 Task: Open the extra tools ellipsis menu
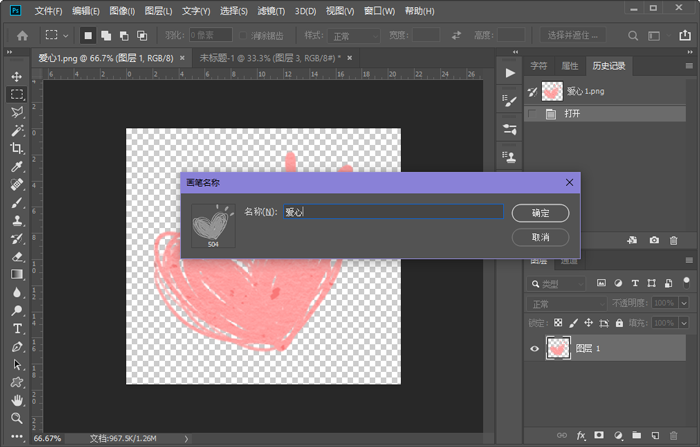[x=17, y=436]
